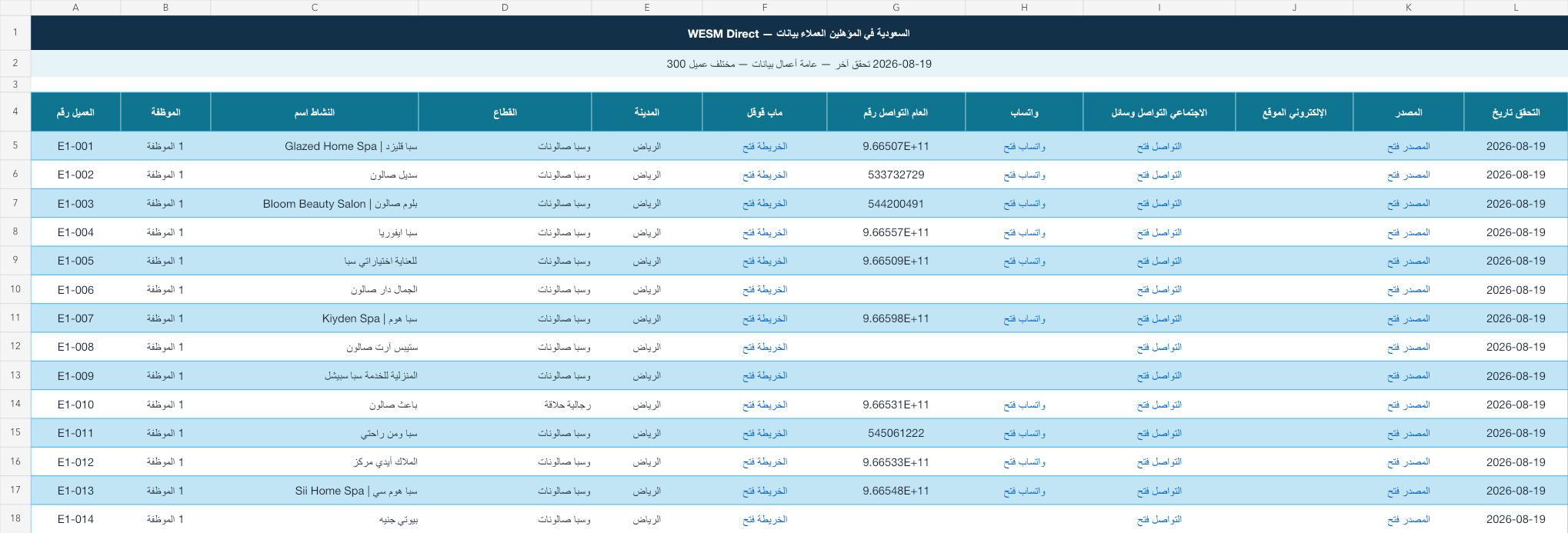Image resolution: width=1568 pixels, height=533 pixels.
Task: Click the 'الموظفة' header cell
Action: pyautogui.click(x=165, y=112)
